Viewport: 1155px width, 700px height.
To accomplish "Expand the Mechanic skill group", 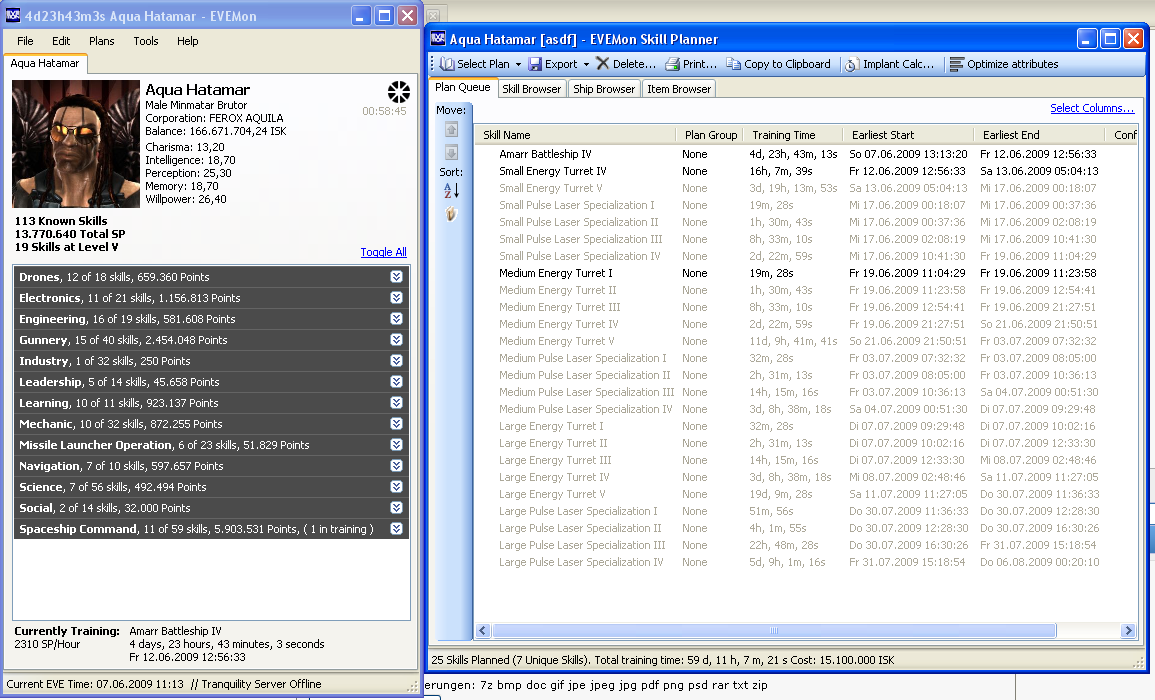I will (x=396, y=424).
